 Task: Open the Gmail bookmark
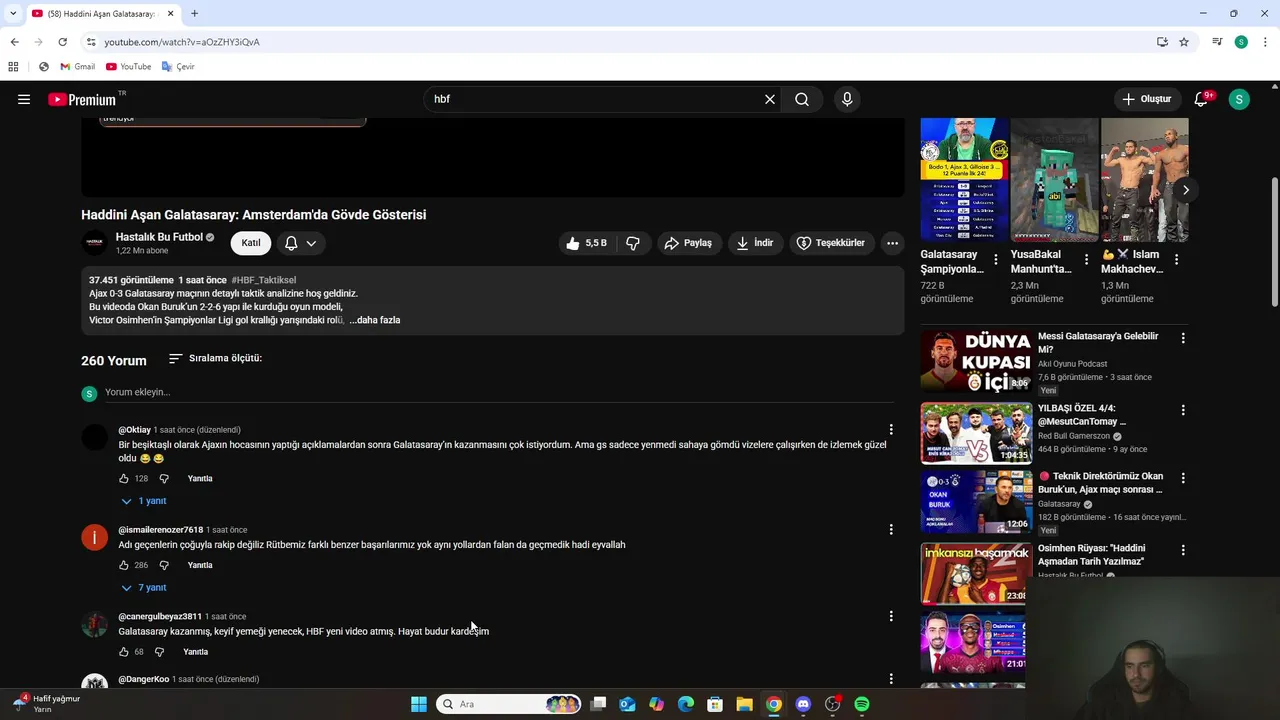pyautogui.click(x=77, y=67)
